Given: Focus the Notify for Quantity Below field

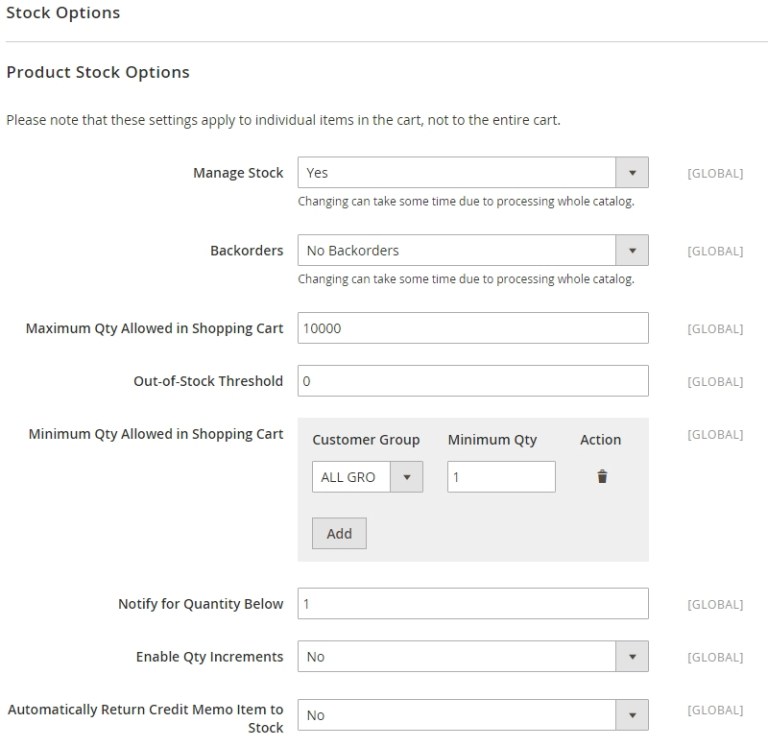Looking at the screenshot, I should click(472, 604).
